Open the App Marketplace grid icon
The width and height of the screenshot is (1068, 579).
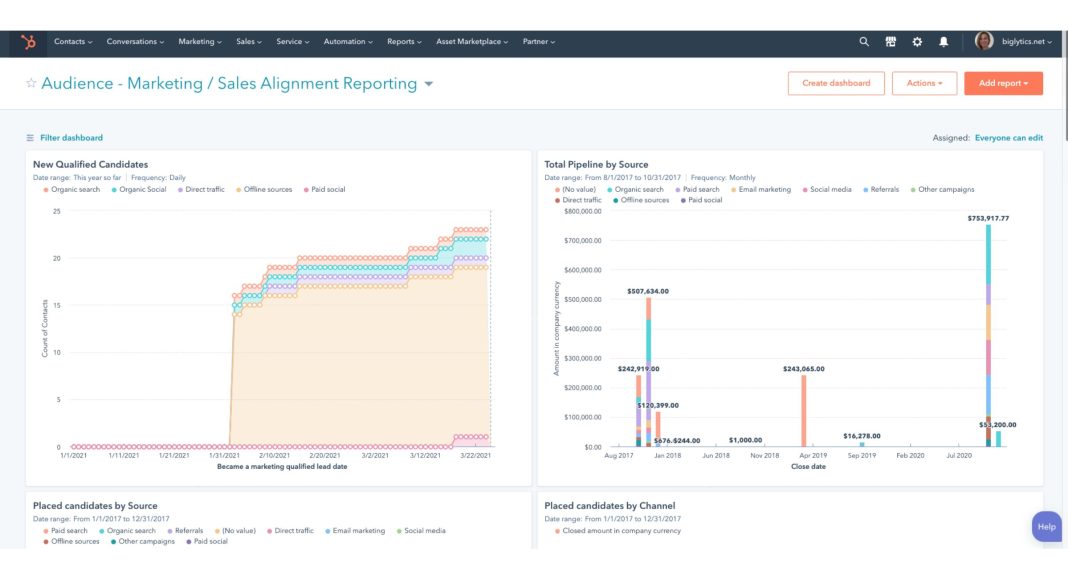(x=889, y=41)
